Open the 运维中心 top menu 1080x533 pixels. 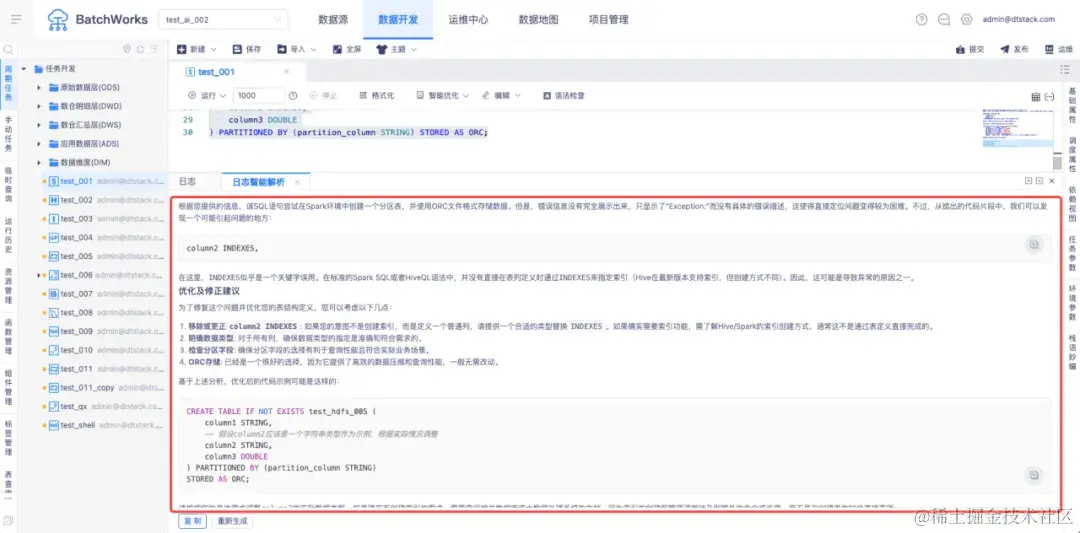click(468, 20)
